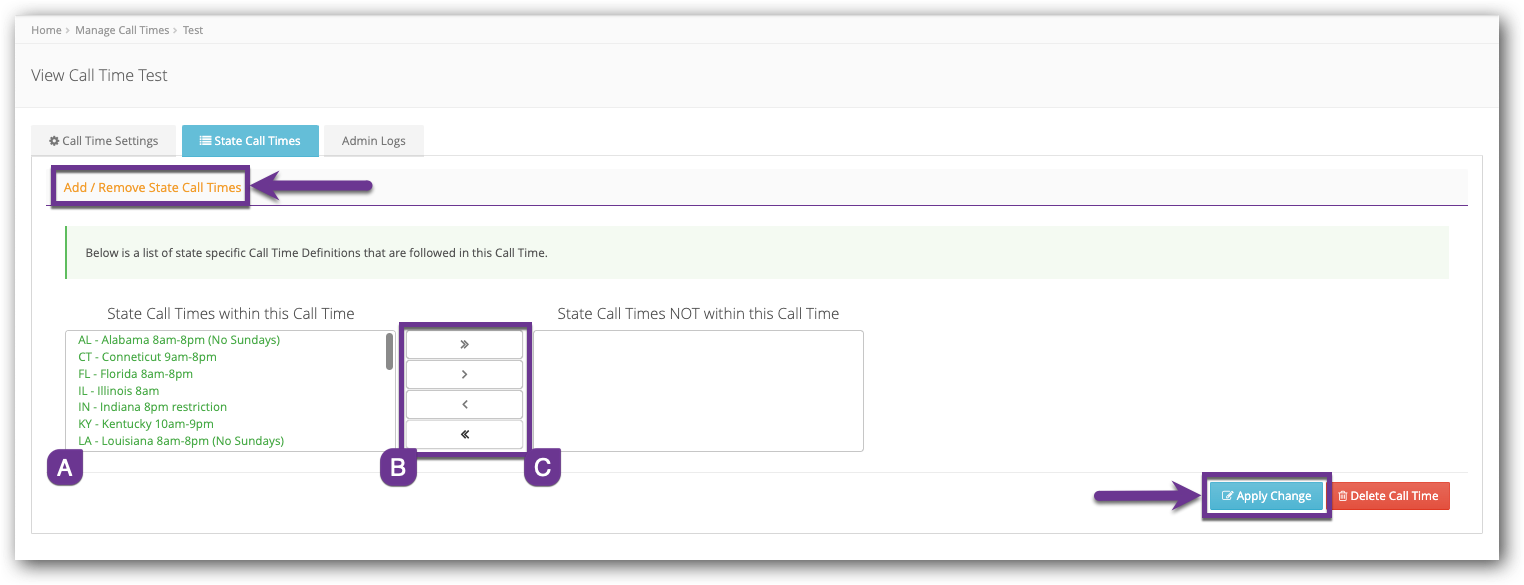1524x585 pixels.
Task: Select the AL - Alabama entry
Action: (x=177, y=339)
